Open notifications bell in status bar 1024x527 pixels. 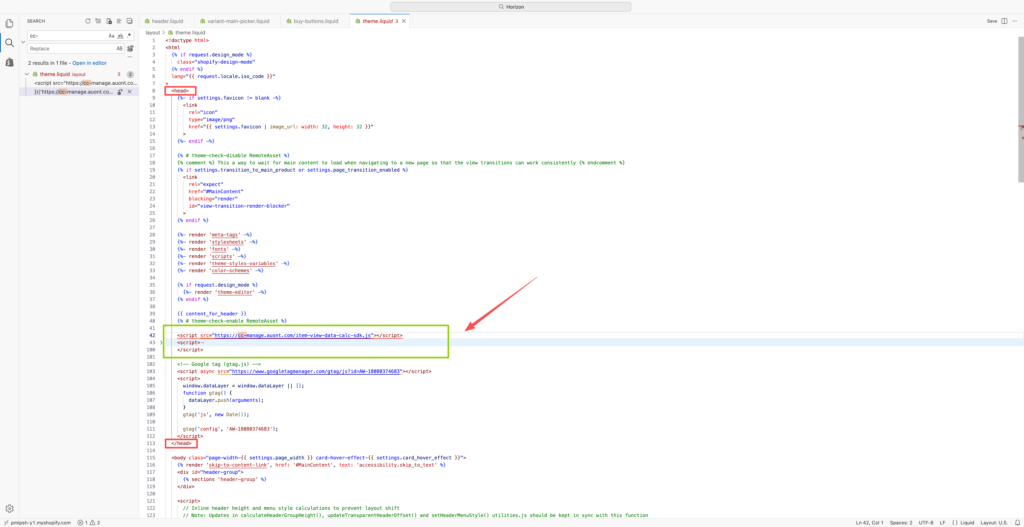click(1017, 522)
